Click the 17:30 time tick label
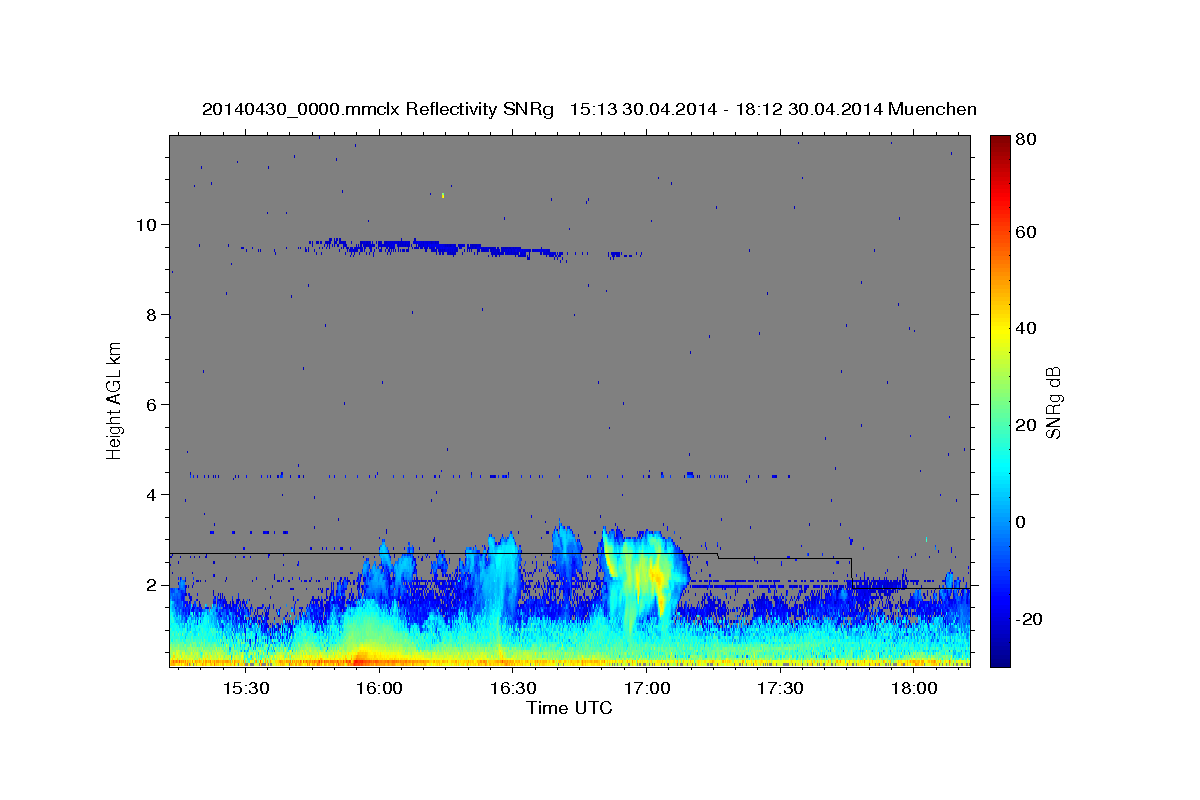Screen dimensions: 1200x800 (x=780, y=688)
